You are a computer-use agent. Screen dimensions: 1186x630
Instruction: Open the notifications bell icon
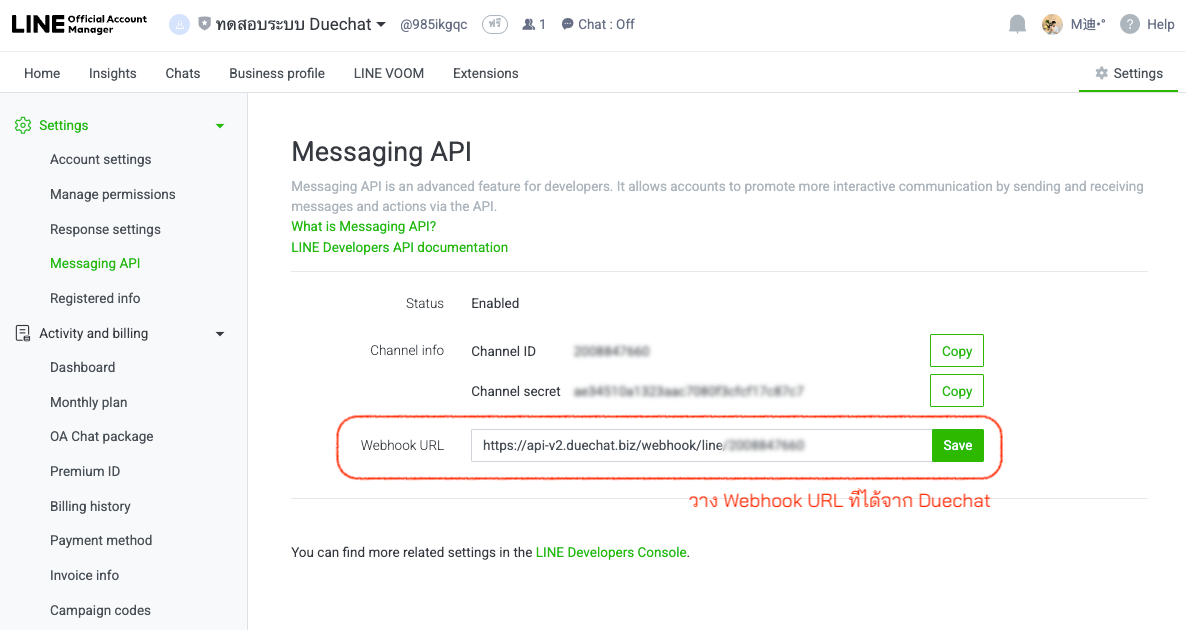(1017, 23)
